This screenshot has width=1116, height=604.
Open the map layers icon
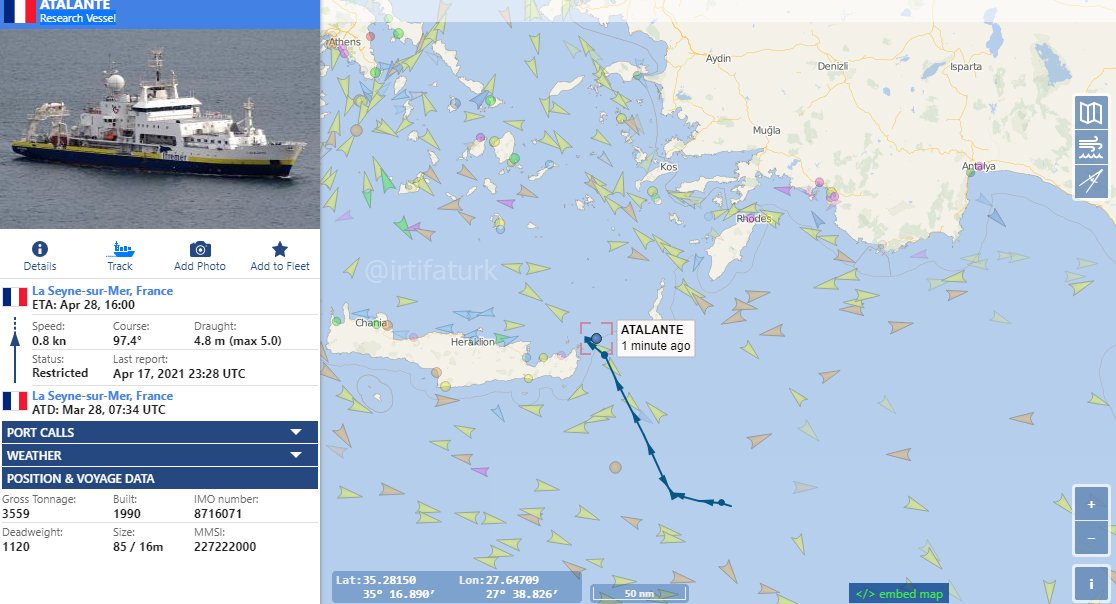point(1090,113)
